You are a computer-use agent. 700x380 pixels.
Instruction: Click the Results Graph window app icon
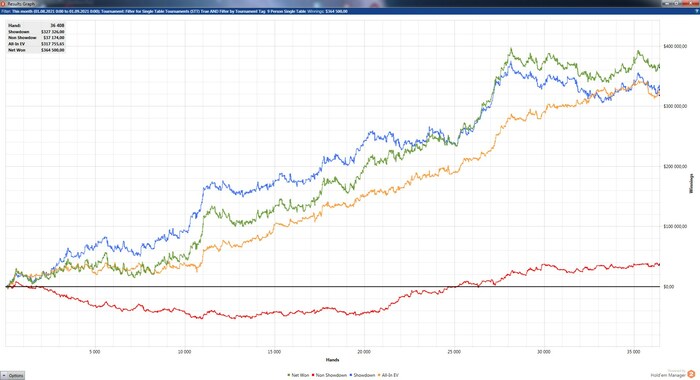click(x=3, y=4)
